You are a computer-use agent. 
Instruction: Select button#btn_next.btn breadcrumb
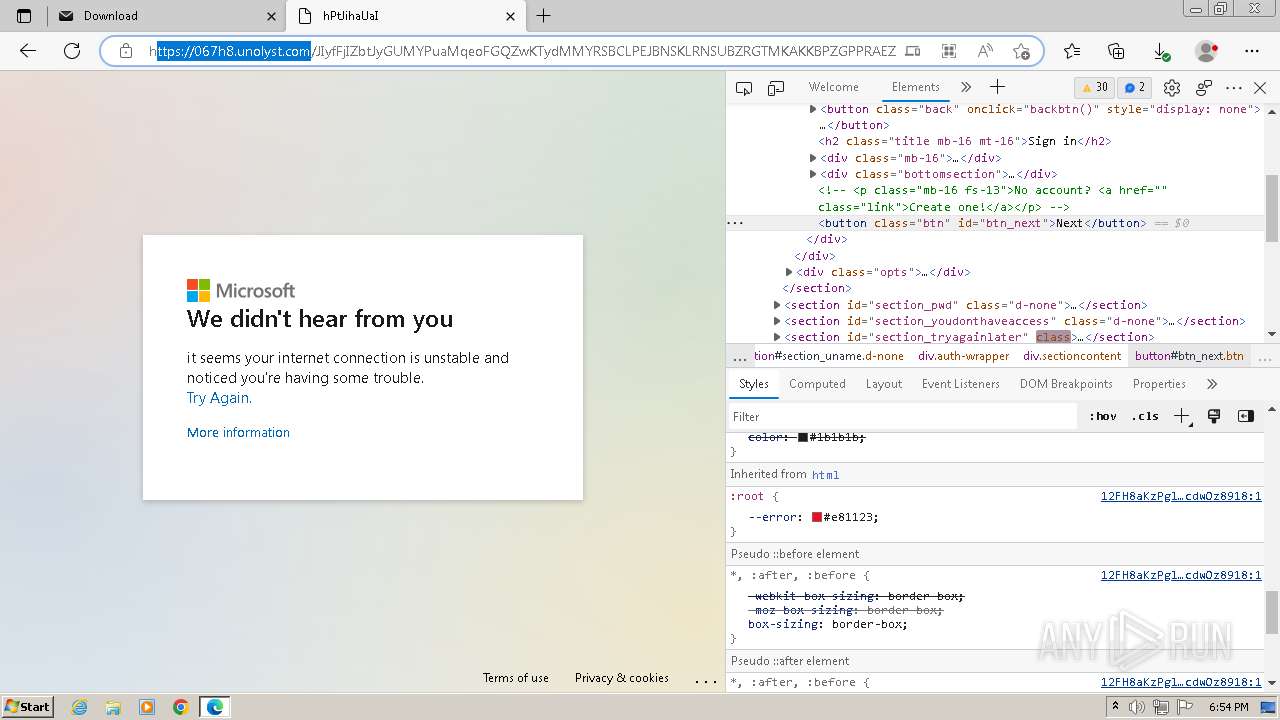coord(1189,356)
